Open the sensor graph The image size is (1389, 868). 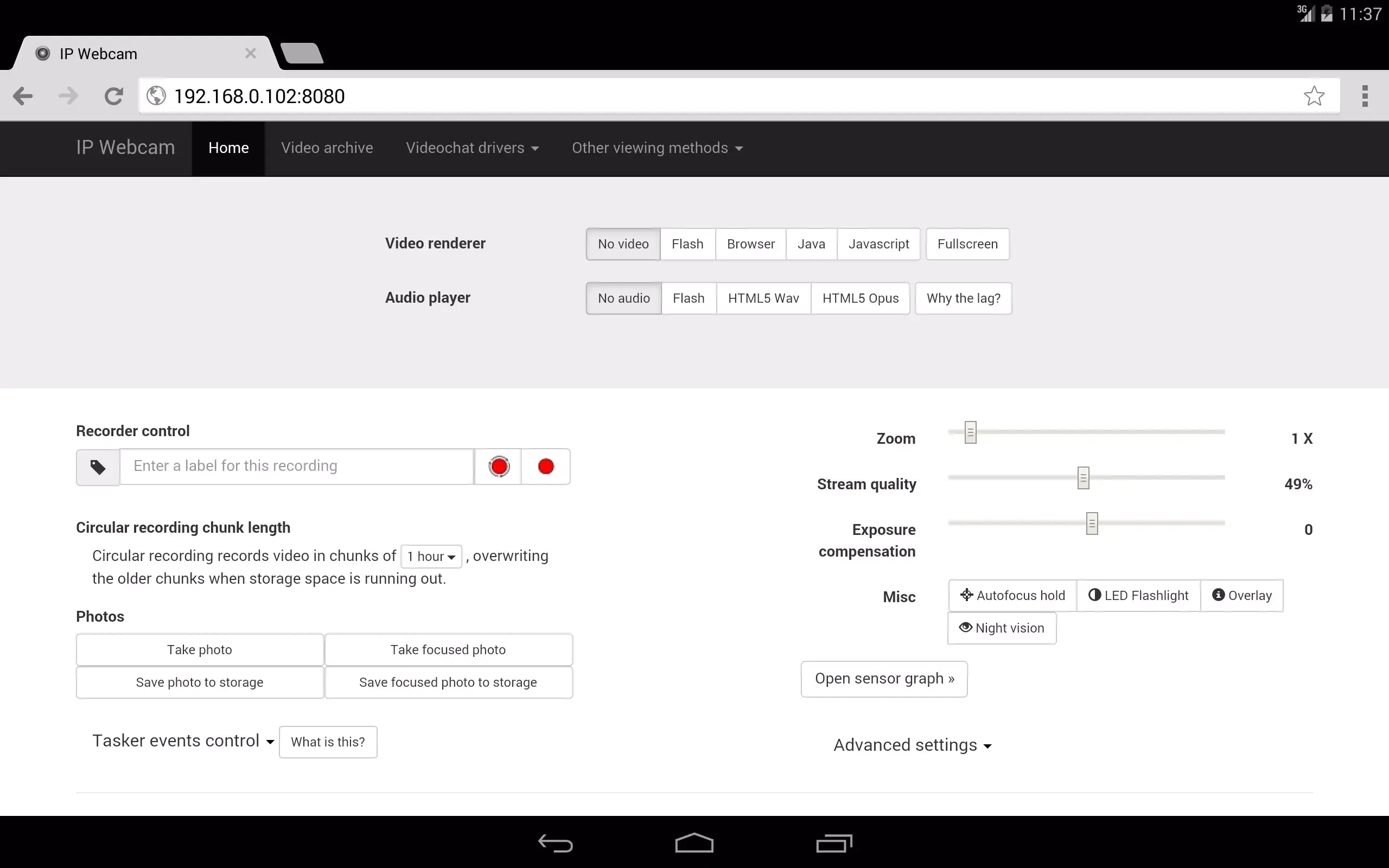[x=883, y=678]
